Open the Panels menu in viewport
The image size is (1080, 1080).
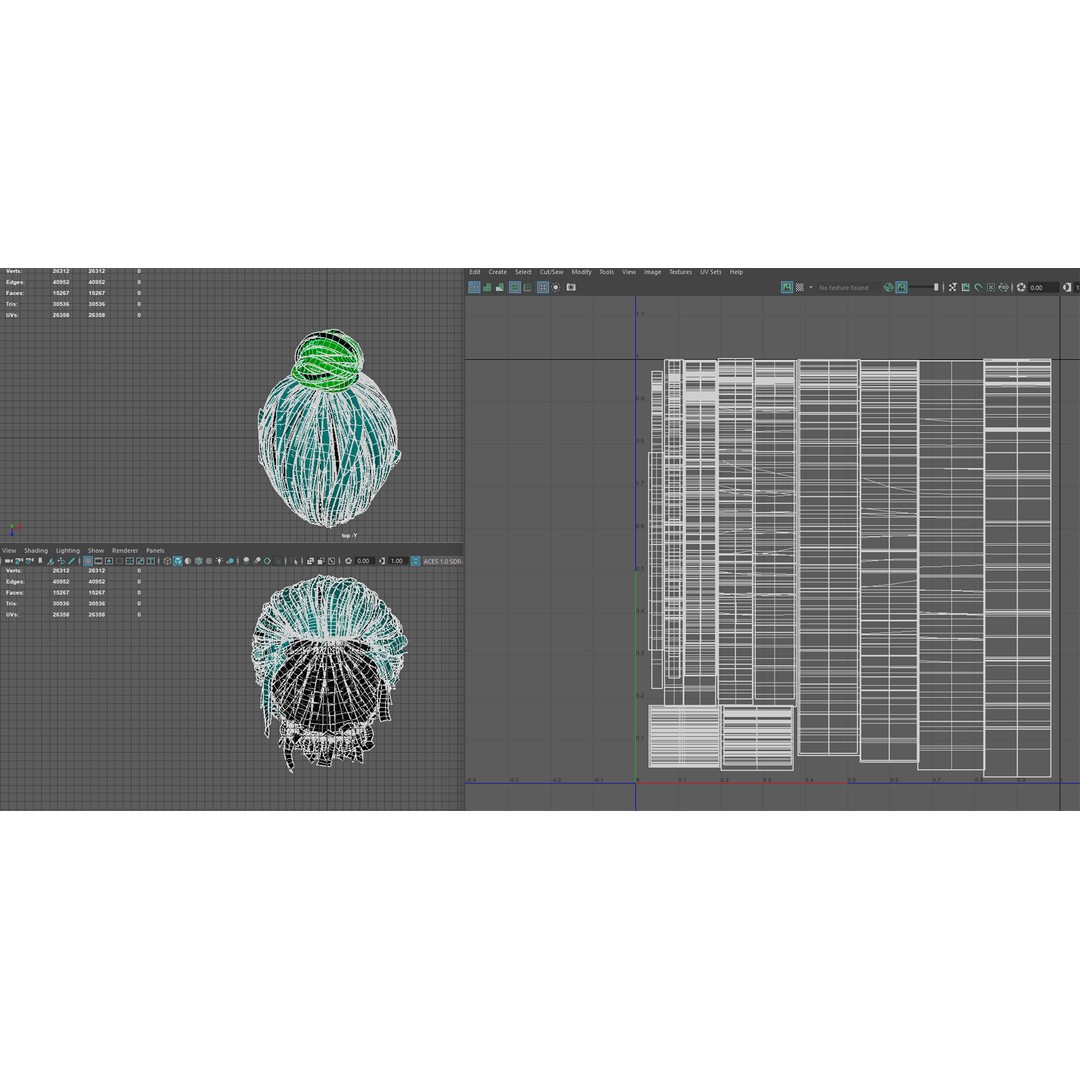155,550
